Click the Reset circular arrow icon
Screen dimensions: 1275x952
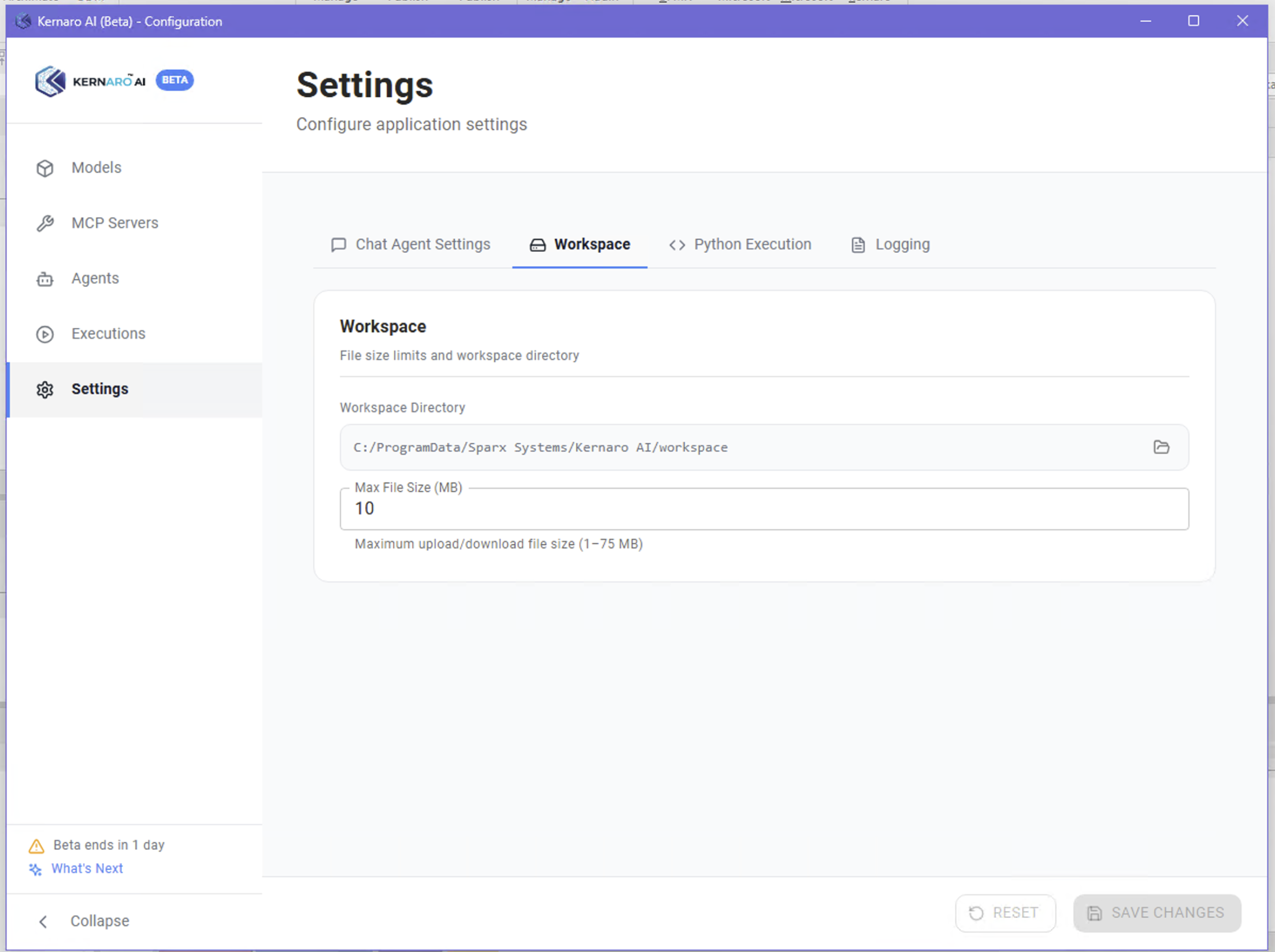976,913
